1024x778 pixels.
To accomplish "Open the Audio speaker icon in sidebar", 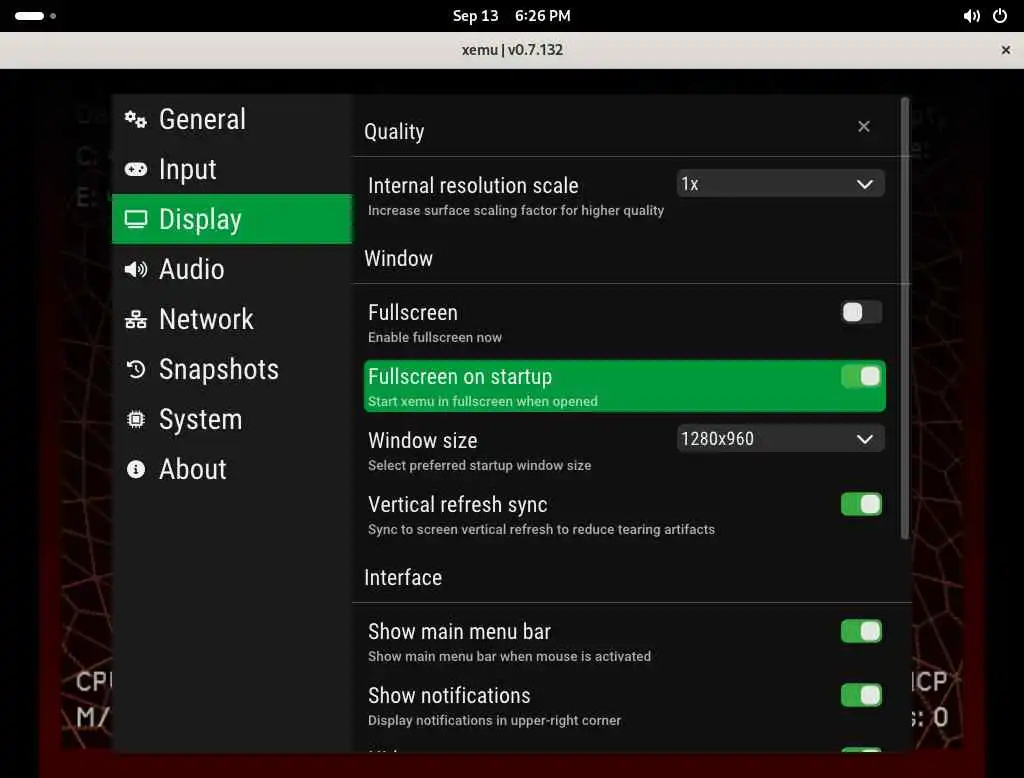I will click(136, 269).
